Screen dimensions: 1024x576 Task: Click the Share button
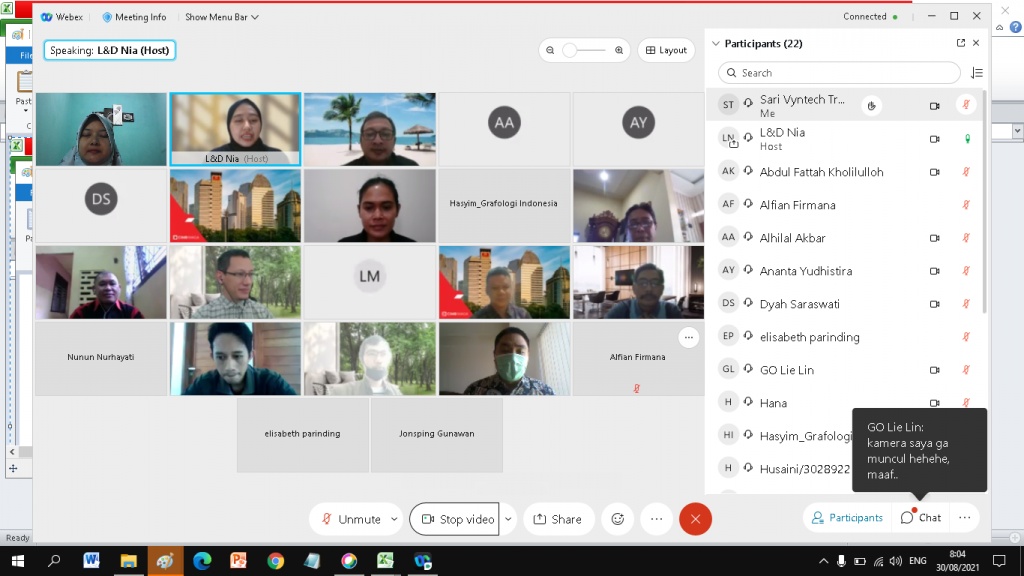click(x=559, y=519)
